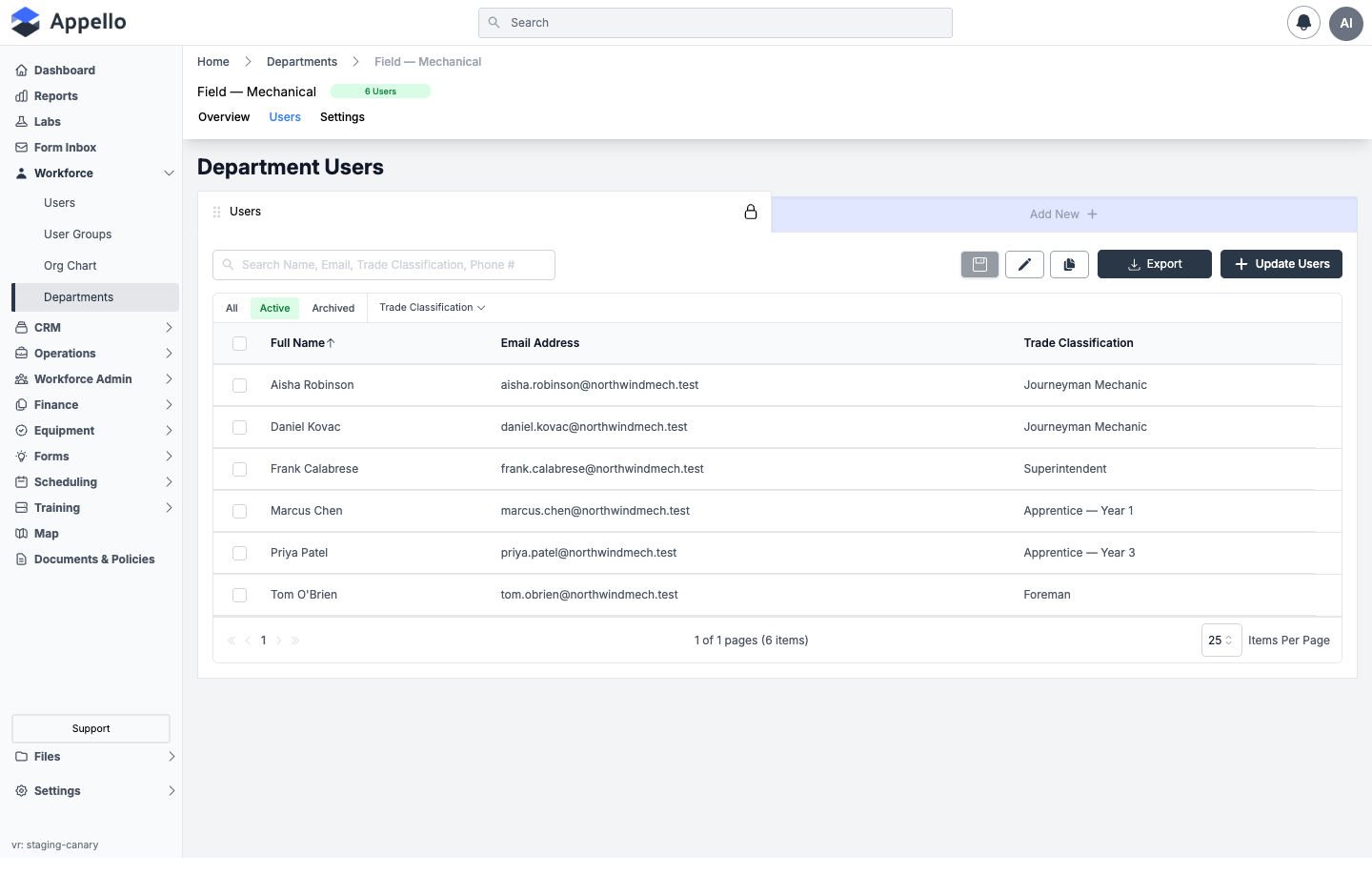Switch to the Overview tab

tap(224, 117)
